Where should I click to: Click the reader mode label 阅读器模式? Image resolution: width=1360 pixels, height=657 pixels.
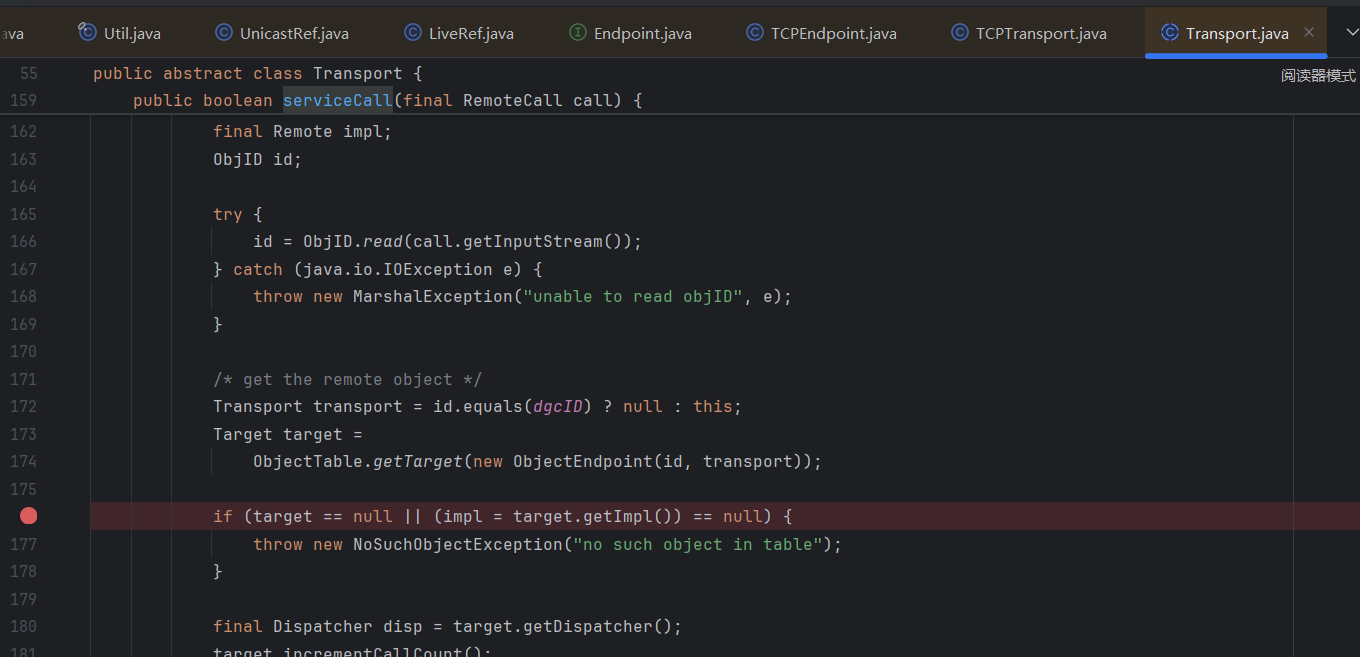pos(1318,76)
